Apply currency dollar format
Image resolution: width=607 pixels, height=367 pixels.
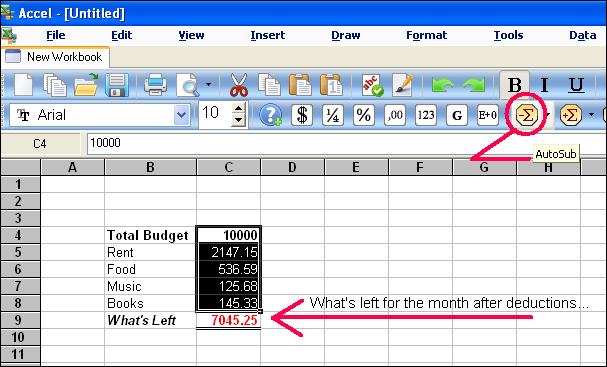tap(302, 115)
